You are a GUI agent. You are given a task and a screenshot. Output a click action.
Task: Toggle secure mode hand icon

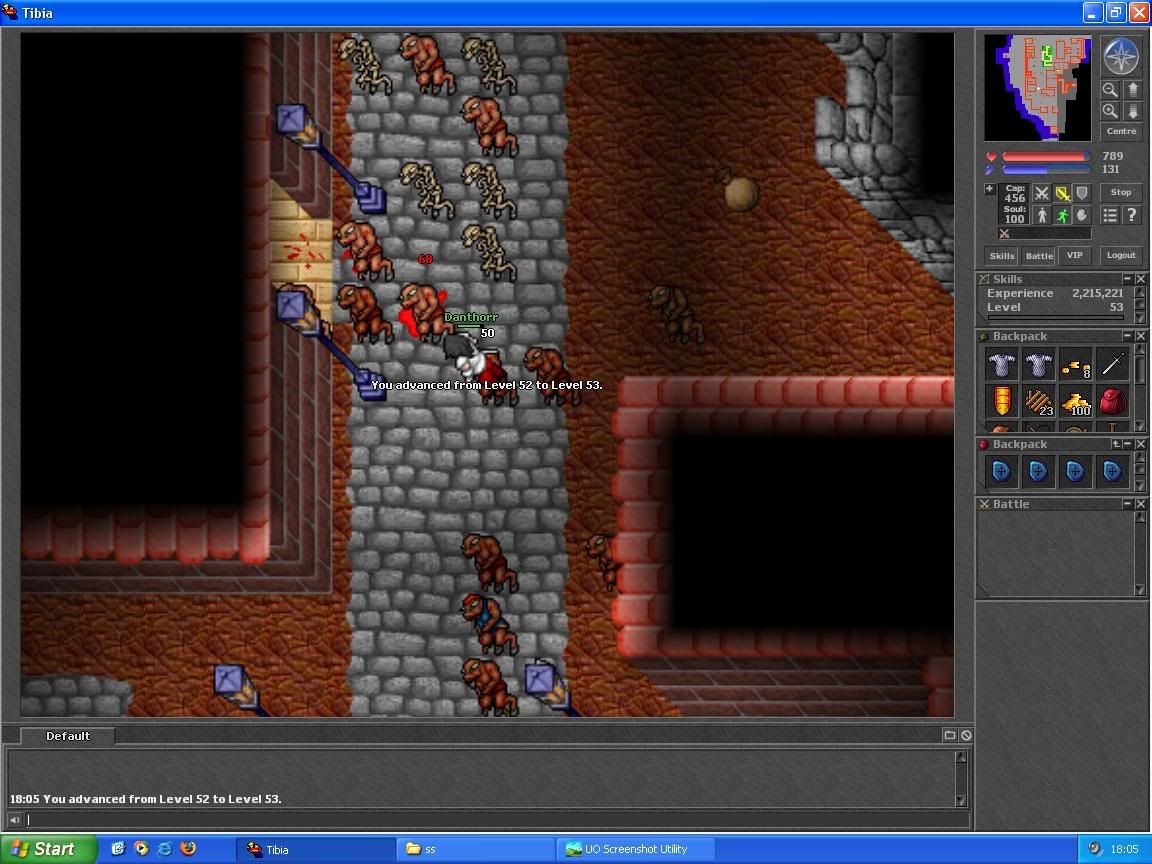1082,215
